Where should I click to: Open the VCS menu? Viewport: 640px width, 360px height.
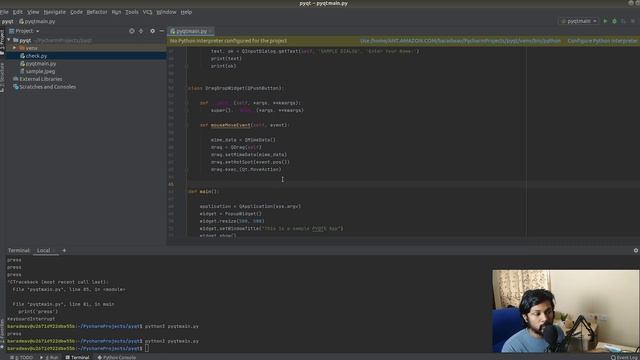coord(147,12)
